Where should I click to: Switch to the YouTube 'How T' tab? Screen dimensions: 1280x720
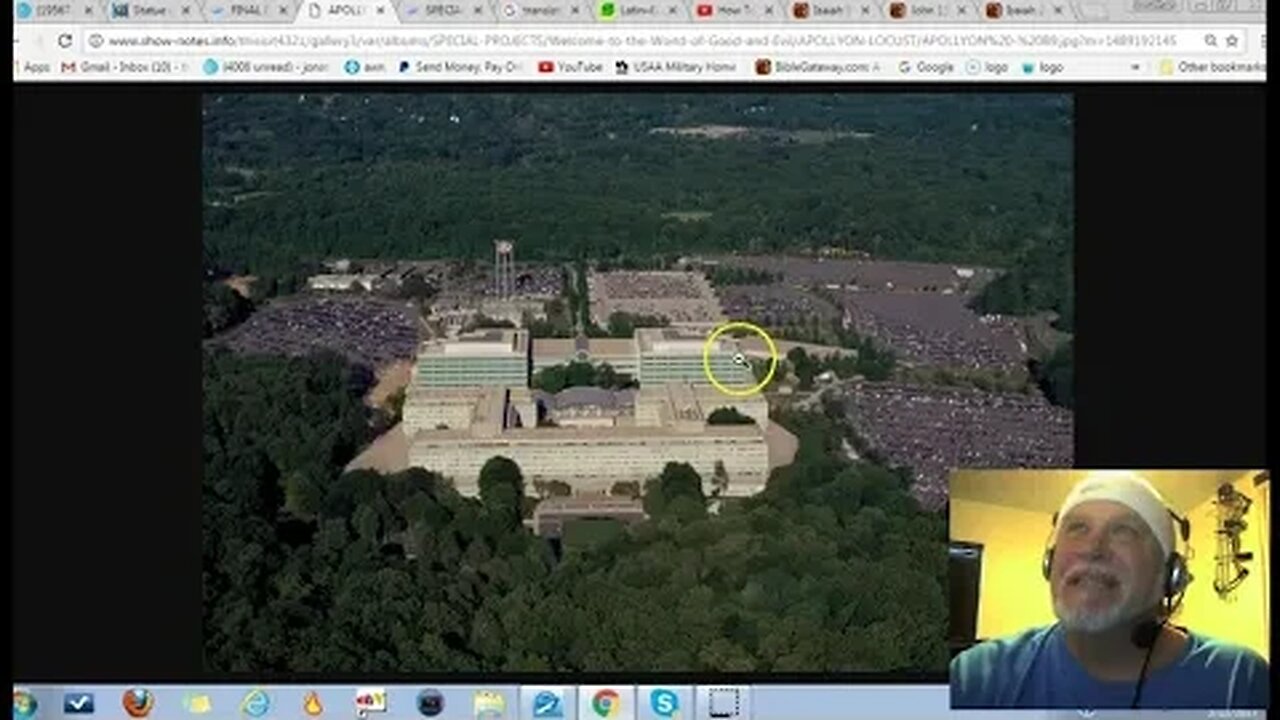click(734, 11)
